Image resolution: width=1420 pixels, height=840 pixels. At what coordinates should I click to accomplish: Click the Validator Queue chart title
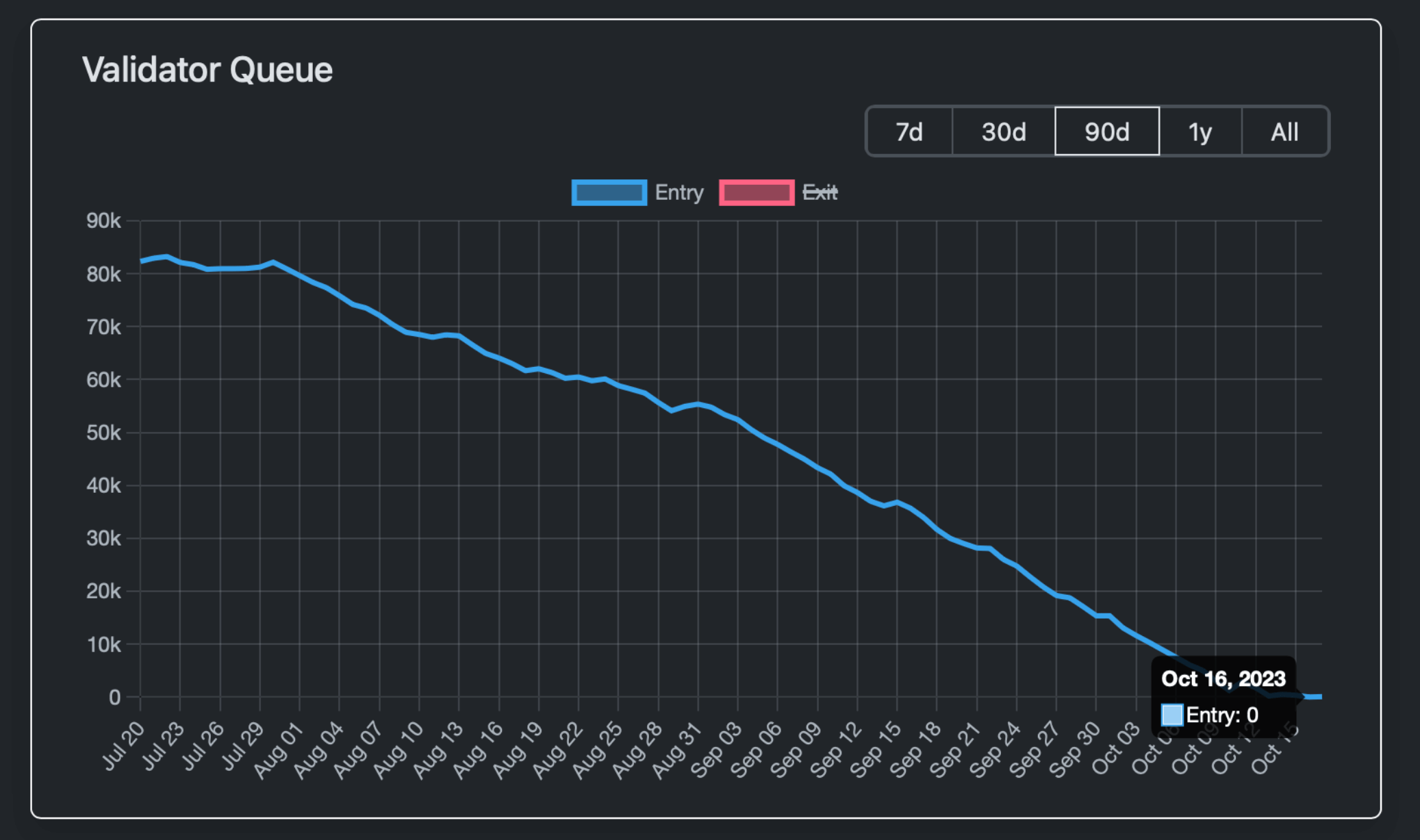[207, 70]
